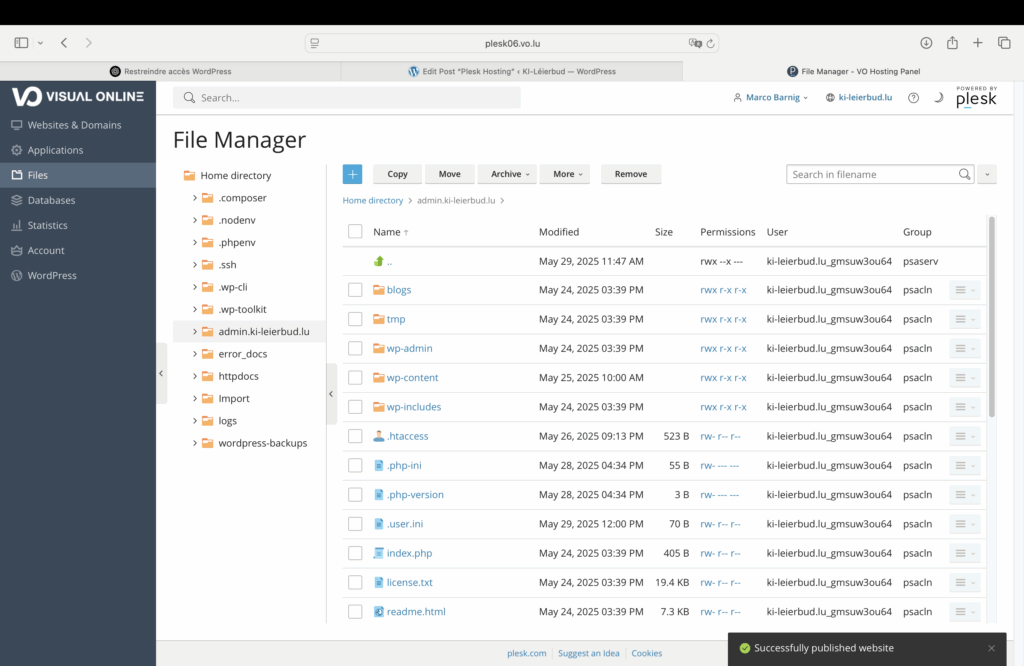Switch to the Restreindre accès WordPress tab
Viewport: 1024px width, 666px height.
(x=171, y=71)
